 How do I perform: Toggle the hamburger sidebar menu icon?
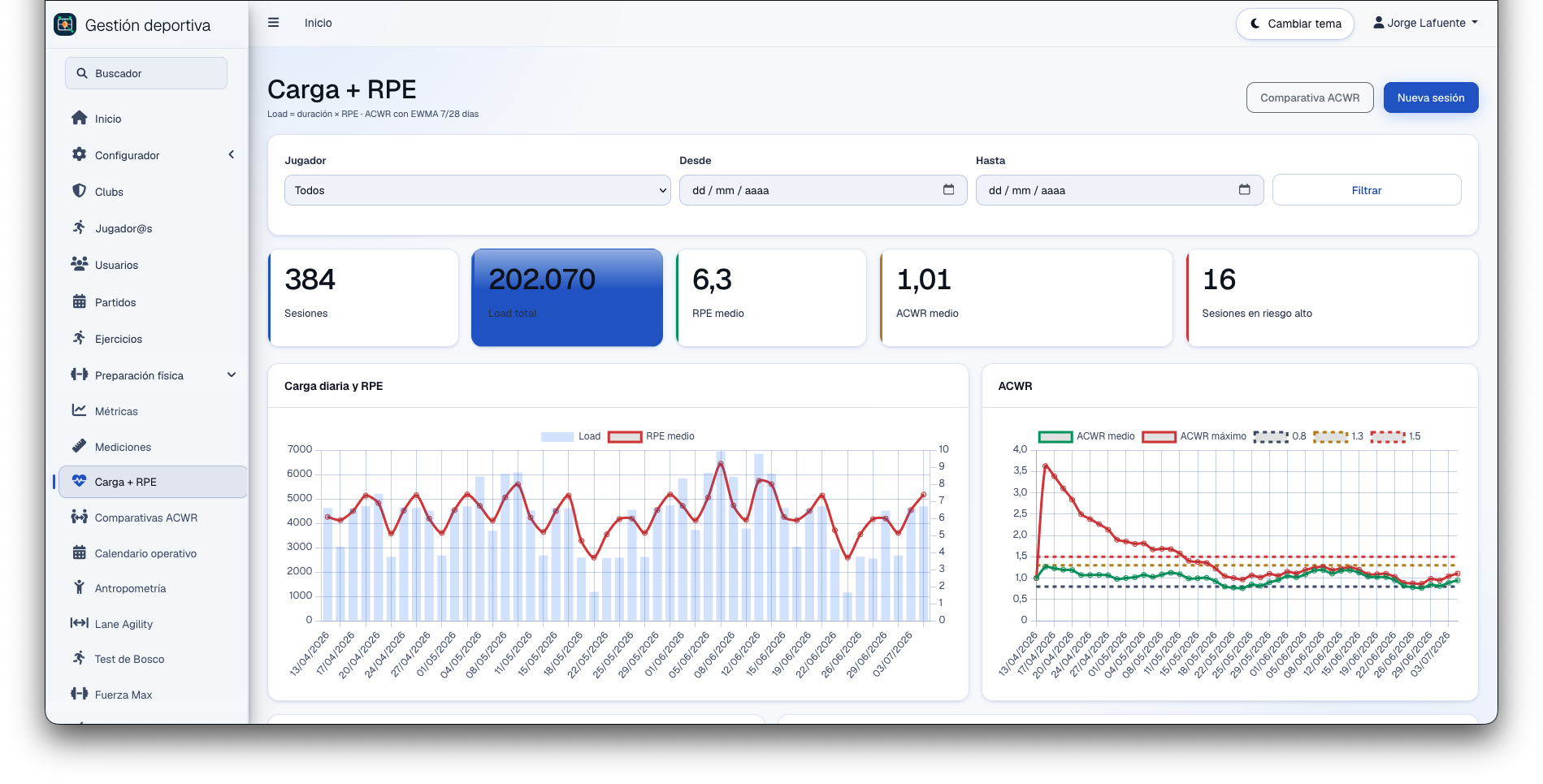273,23
